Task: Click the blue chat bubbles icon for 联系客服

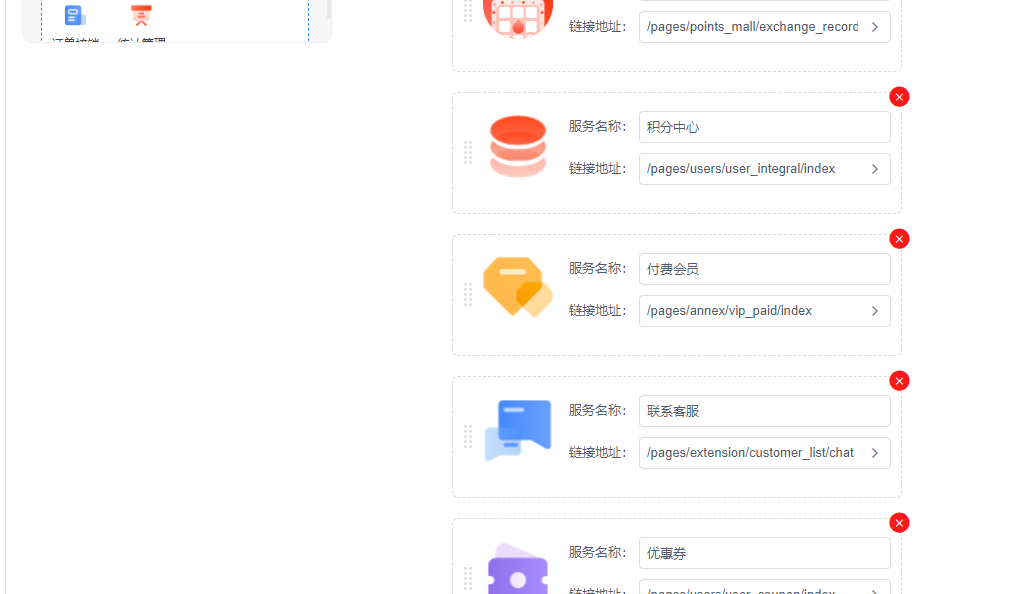Action: 518,430
